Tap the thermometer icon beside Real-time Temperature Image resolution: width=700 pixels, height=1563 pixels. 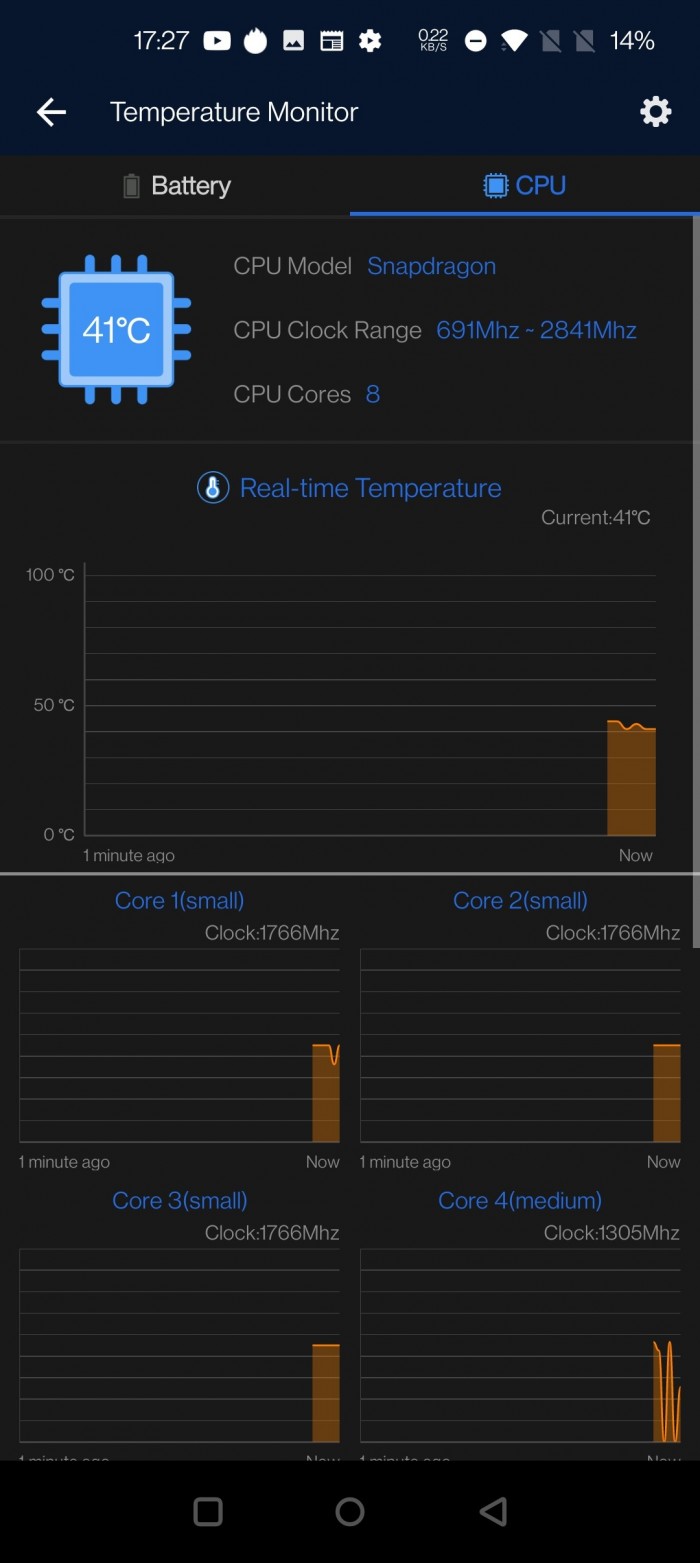click(x=213, y=488)
